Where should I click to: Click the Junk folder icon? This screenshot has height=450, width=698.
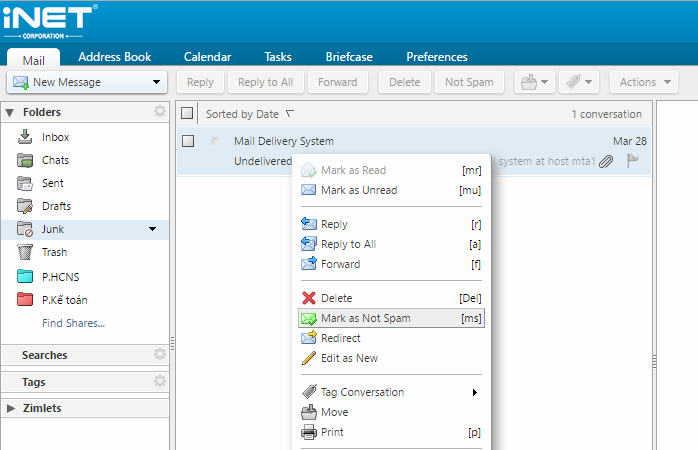(25, 229)
